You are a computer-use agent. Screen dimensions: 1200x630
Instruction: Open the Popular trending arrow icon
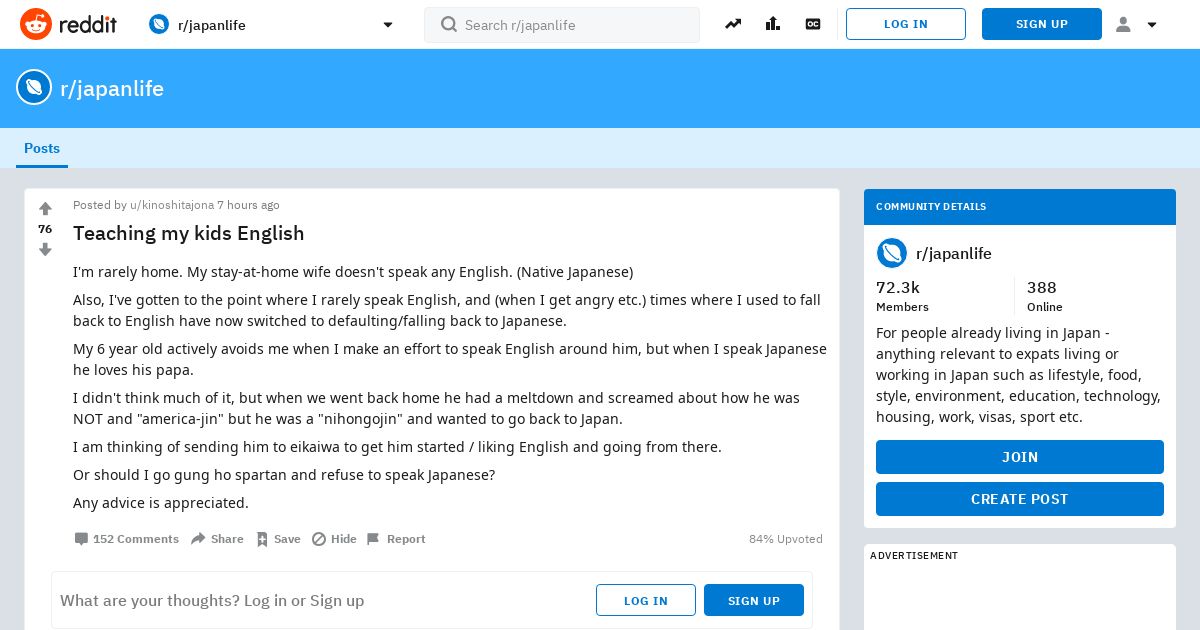(733, 24)
